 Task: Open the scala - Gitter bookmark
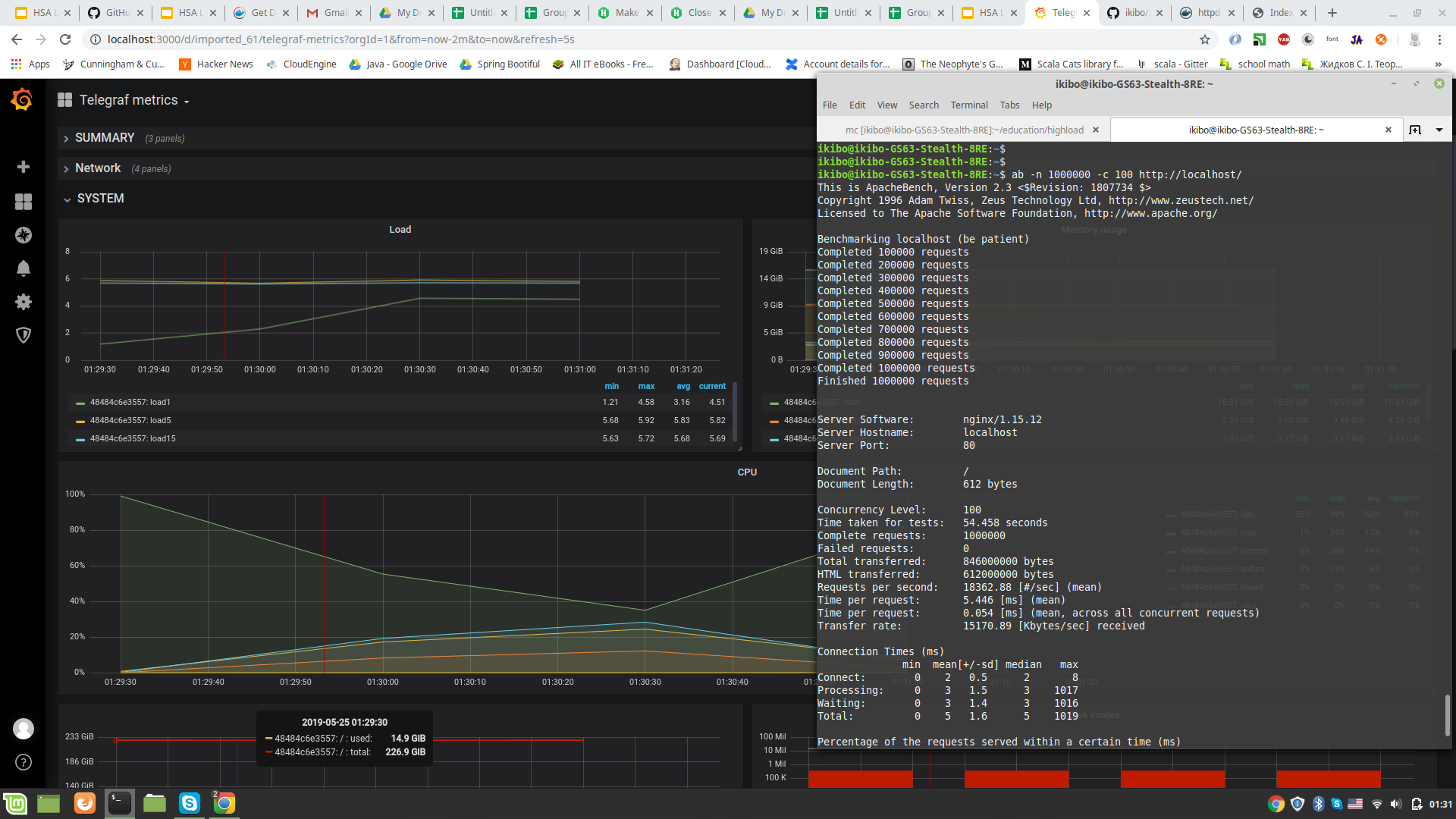(x=1172, y=64)
